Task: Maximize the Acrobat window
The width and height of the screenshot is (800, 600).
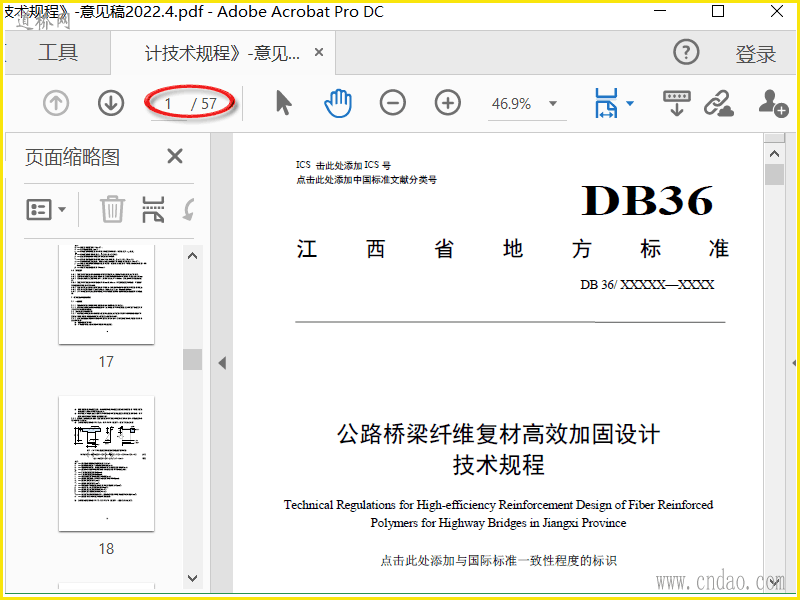Action: (718, 11)
